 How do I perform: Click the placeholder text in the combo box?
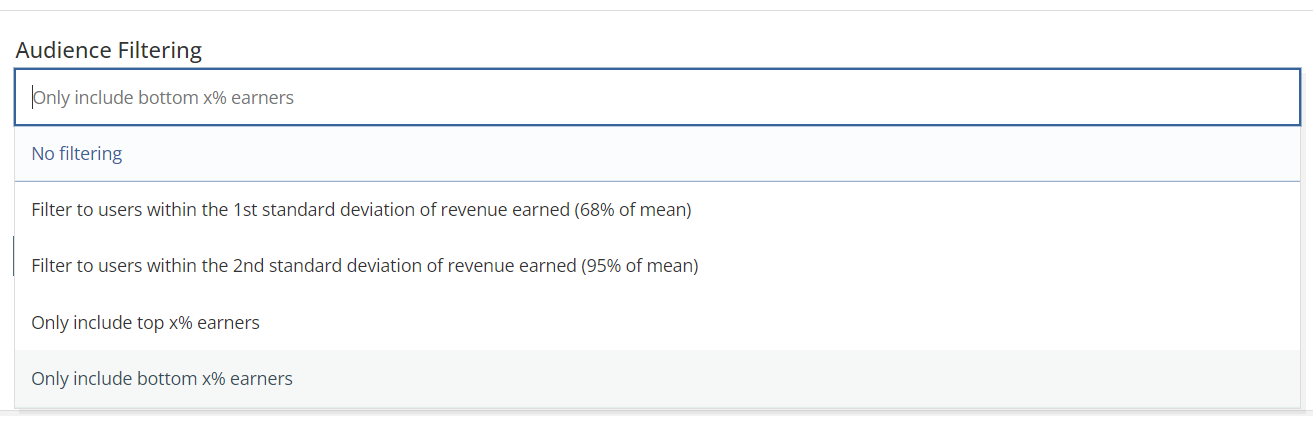pos(163,98)
